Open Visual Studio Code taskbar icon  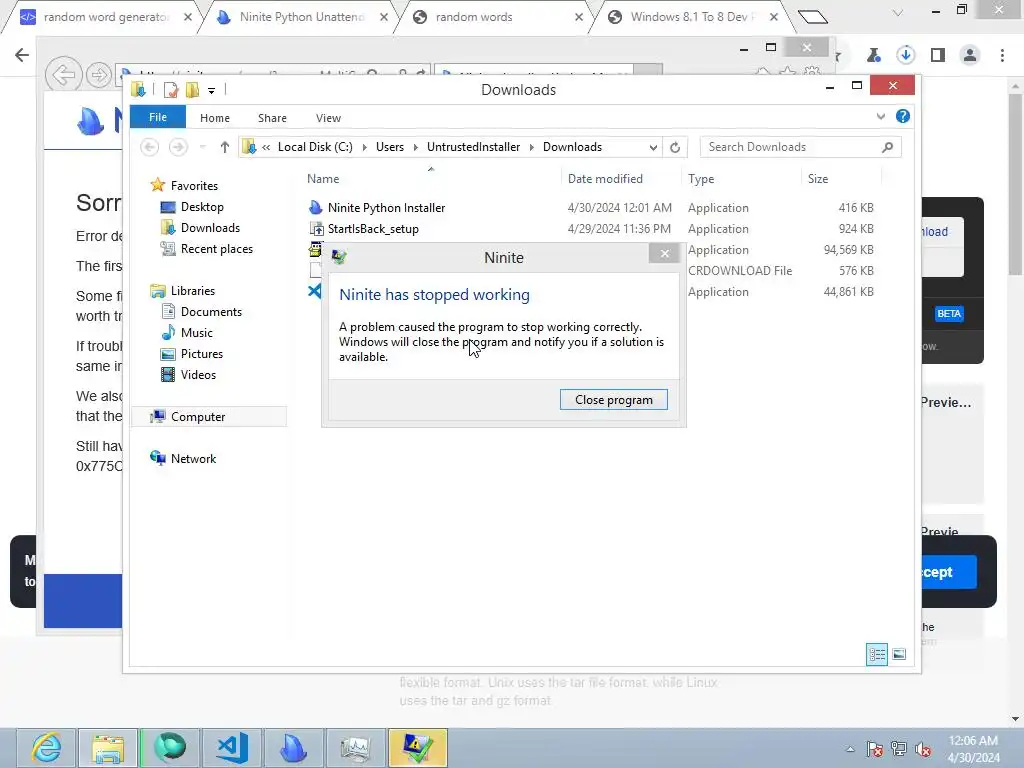pyautogui.click(x=232, y=748)
